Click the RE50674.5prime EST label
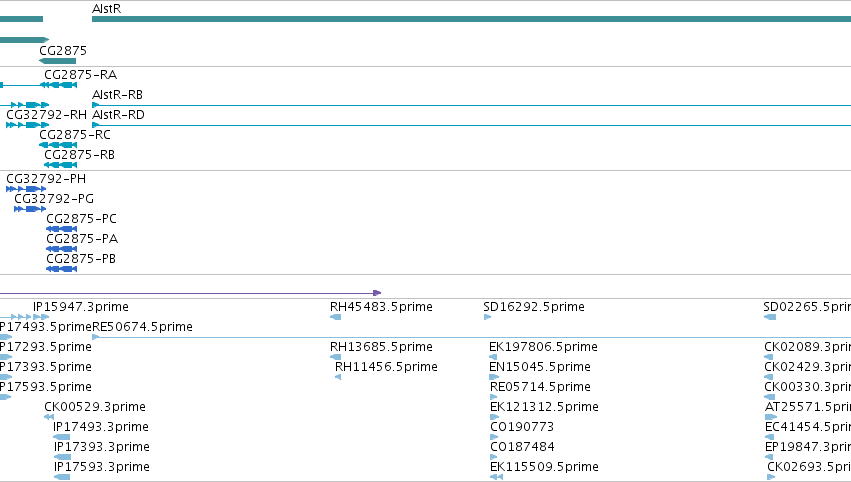 (x=142, y=327)
